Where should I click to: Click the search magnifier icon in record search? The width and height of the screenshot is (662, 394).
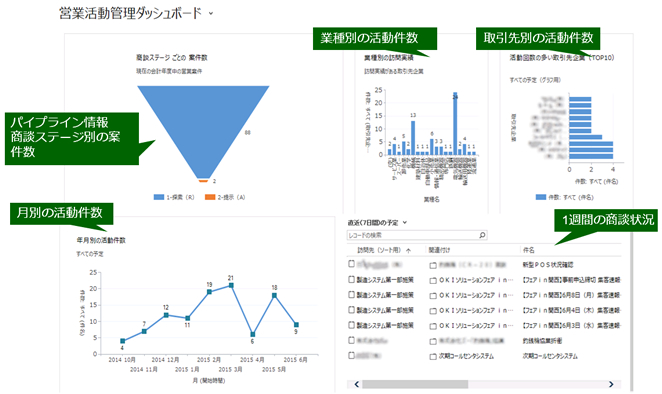click(482, 235)
